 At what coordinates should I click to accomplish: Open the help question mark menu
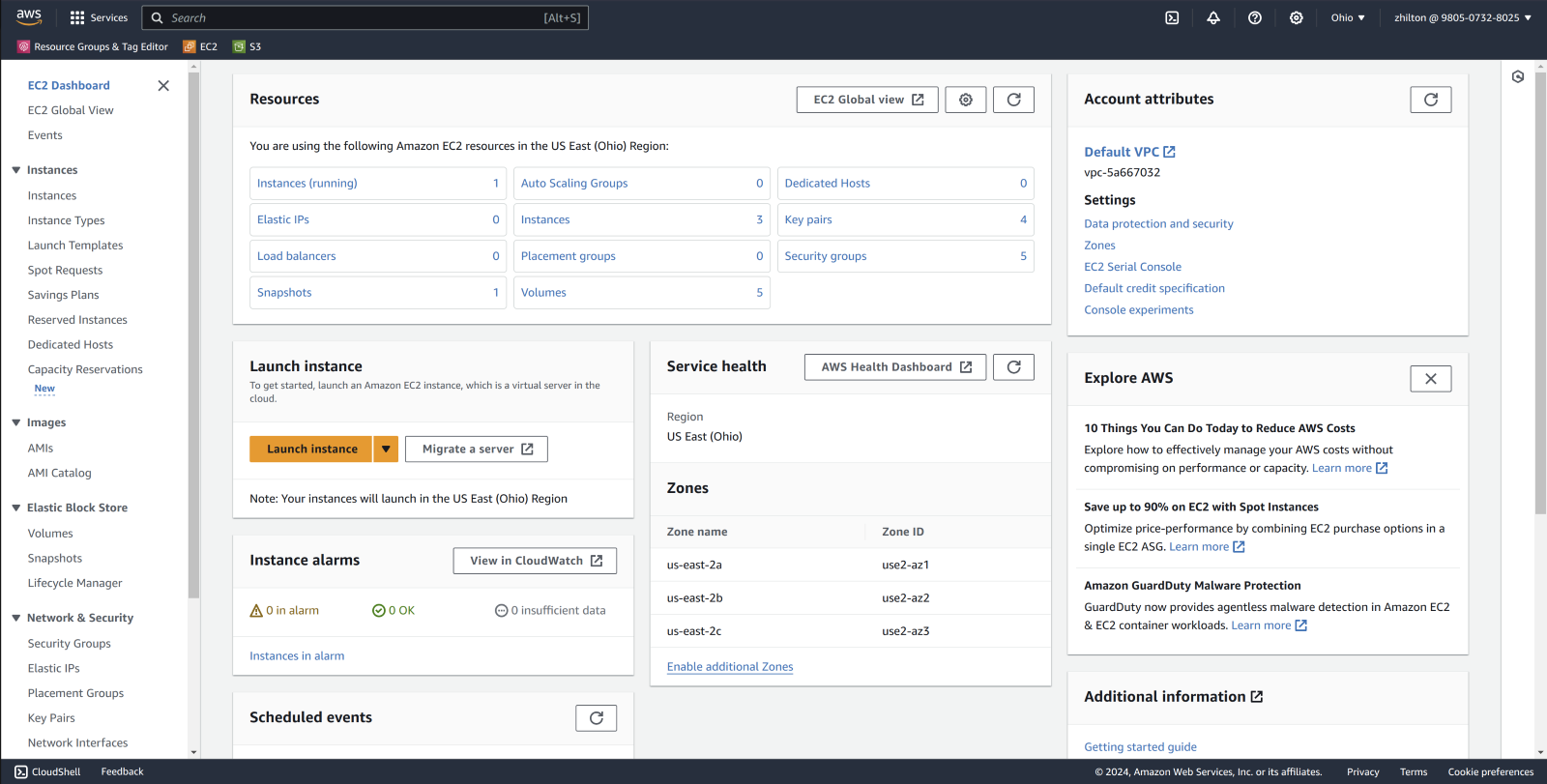point(1255,17)
